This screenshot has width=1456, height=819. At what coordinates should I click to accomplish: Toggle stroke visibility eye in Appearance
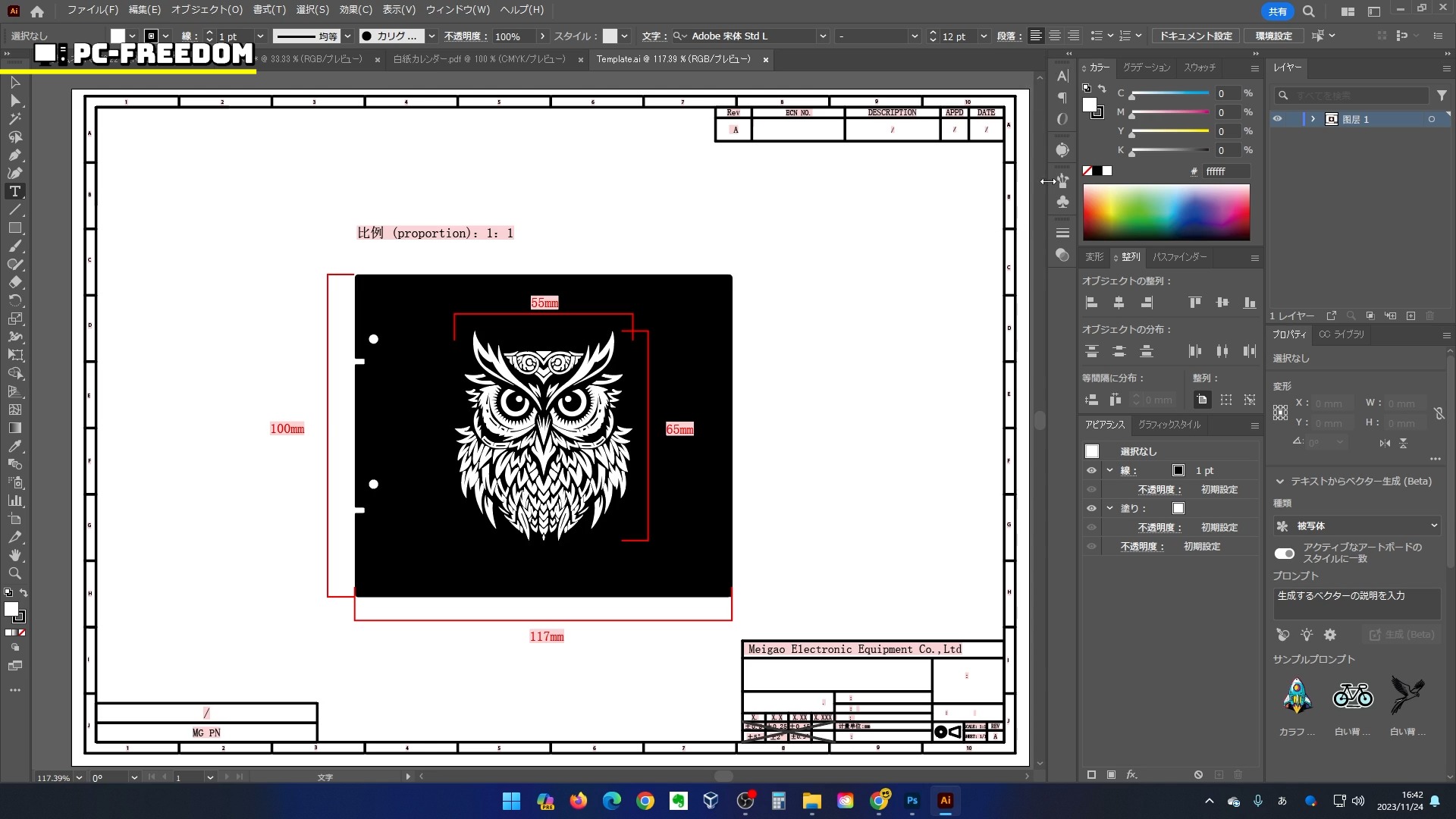(x=1091, y=471)
